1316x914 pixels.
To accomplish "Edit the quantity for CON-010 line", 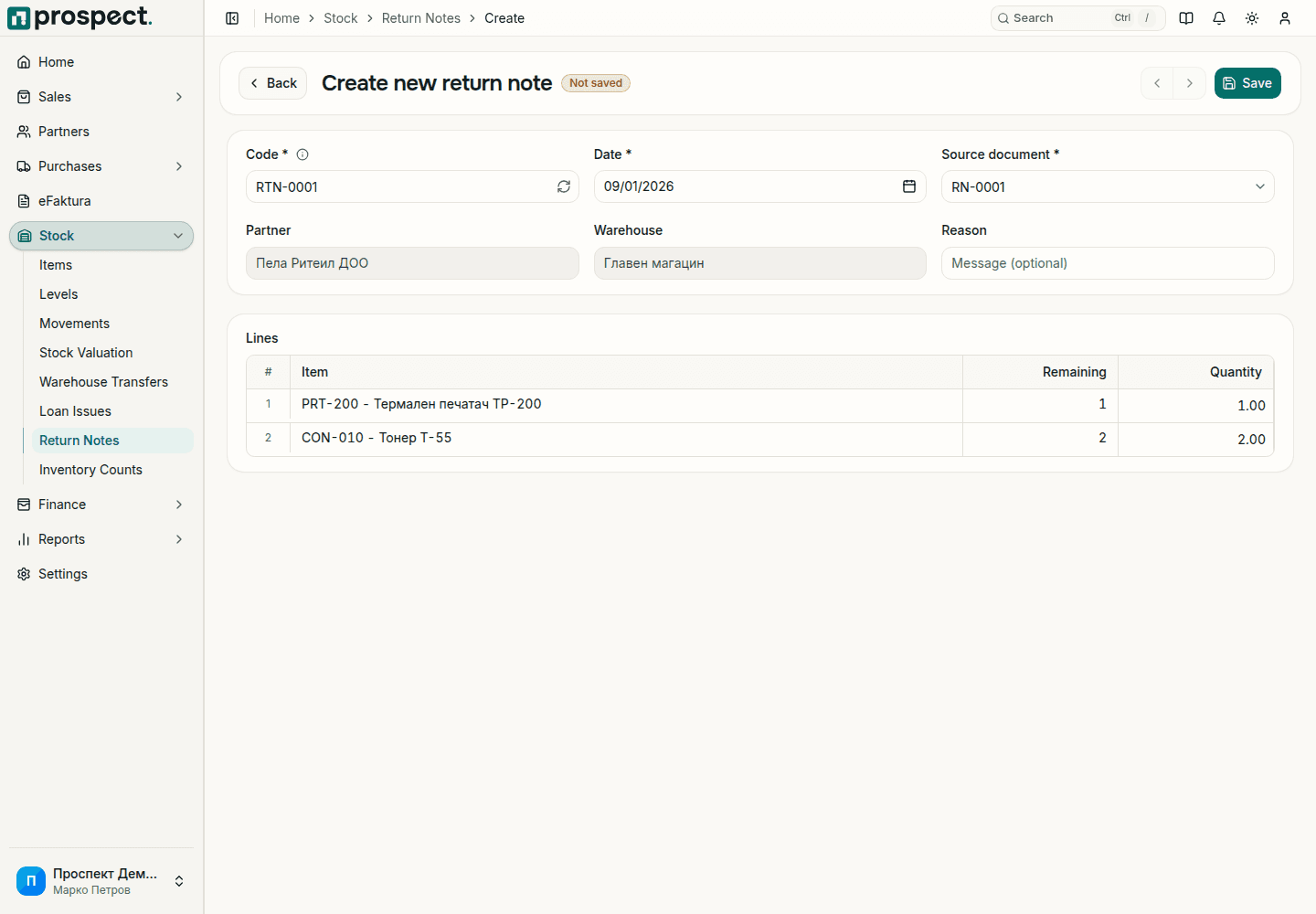I will click(1195, 440).
